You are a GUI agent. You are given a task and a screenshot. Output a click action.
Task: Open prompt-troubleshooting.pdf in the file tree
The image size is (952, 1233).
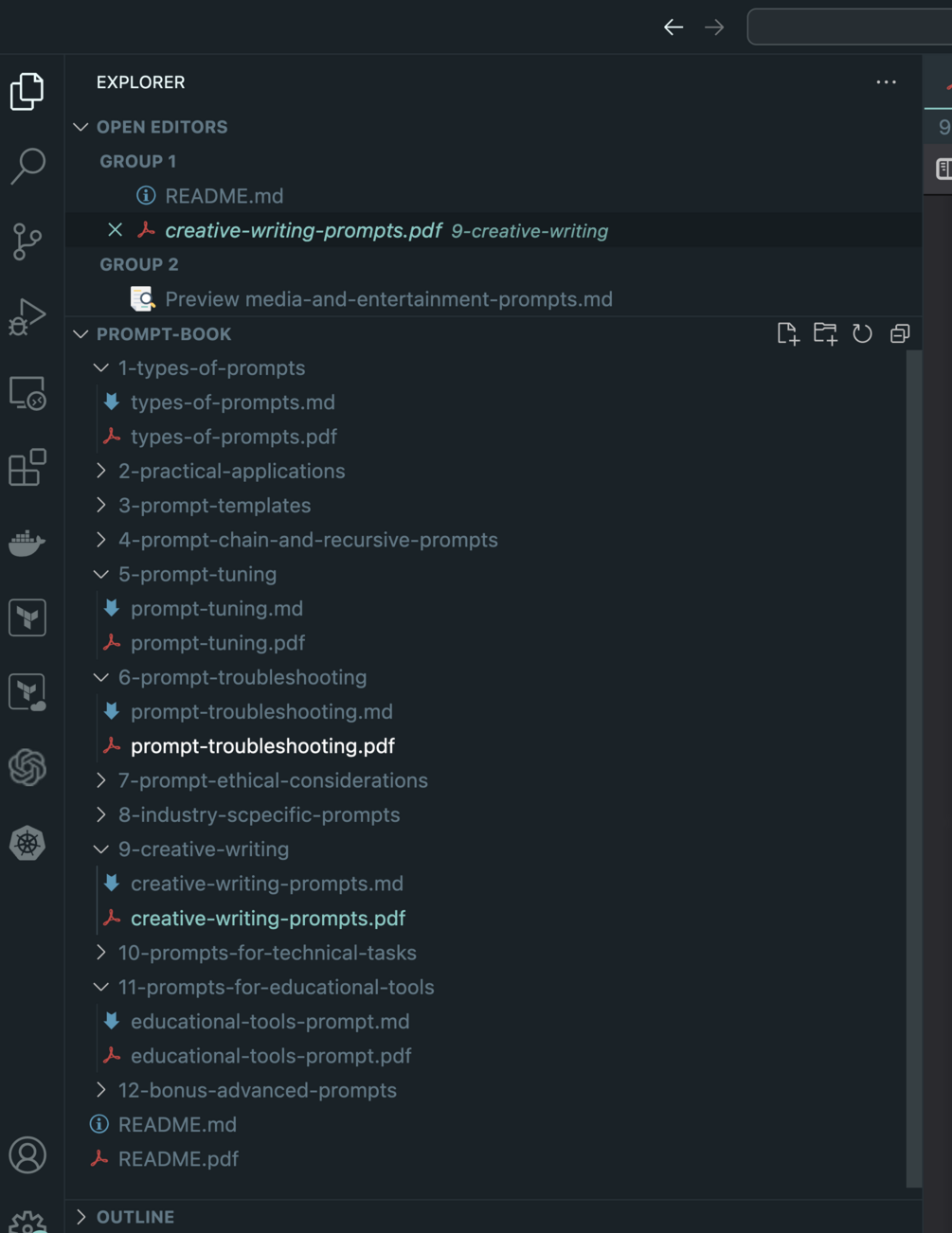(262, 746)
